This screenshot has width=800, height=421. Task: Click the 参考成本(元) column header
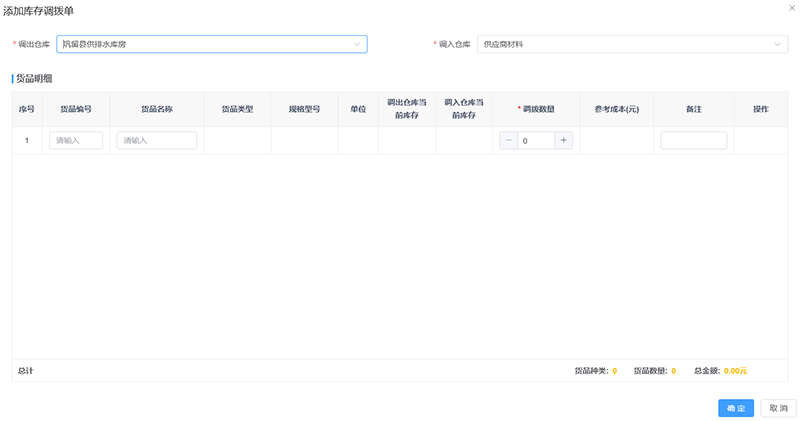616,109
